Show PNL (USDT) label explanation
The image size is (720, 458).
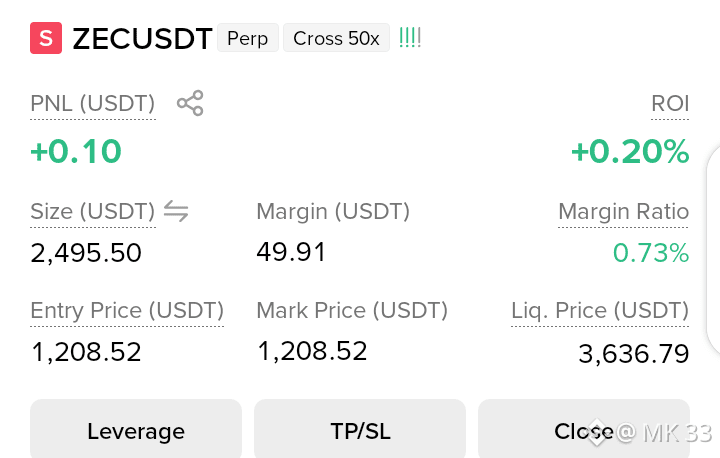coord(93,104)
